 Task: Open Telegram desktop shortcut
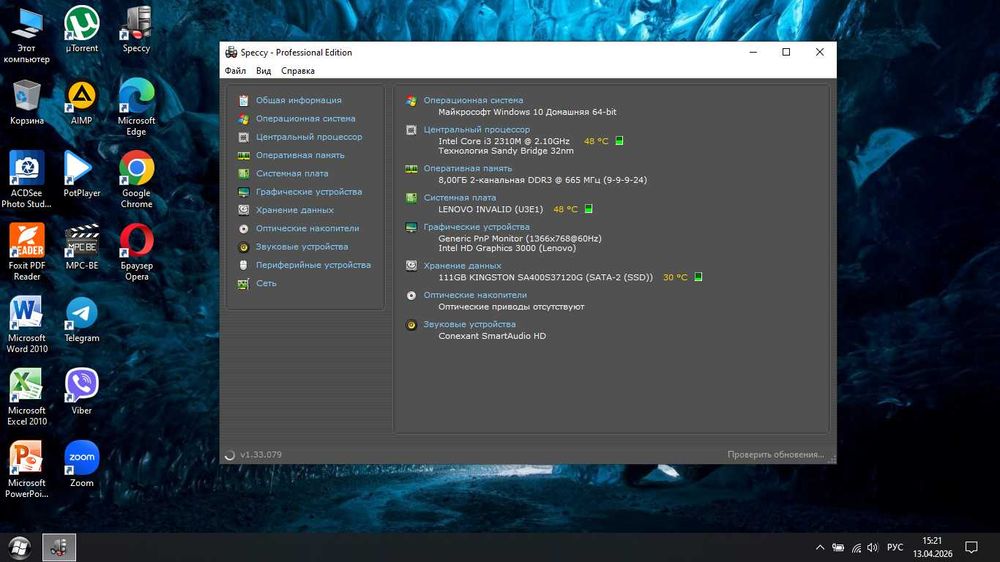click(82, 320)
